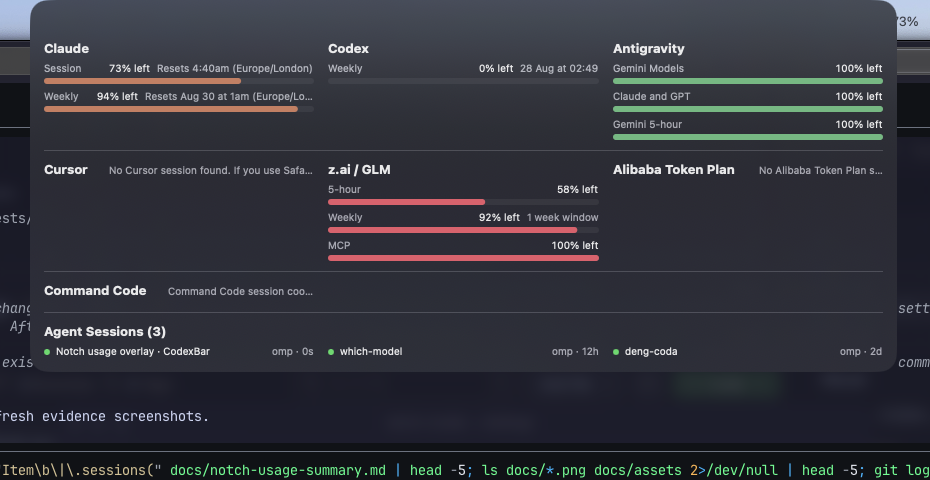The width and height of the screenshot is (930, 480).
Task: Open the Codex provider heading
Action: (348, 49)
